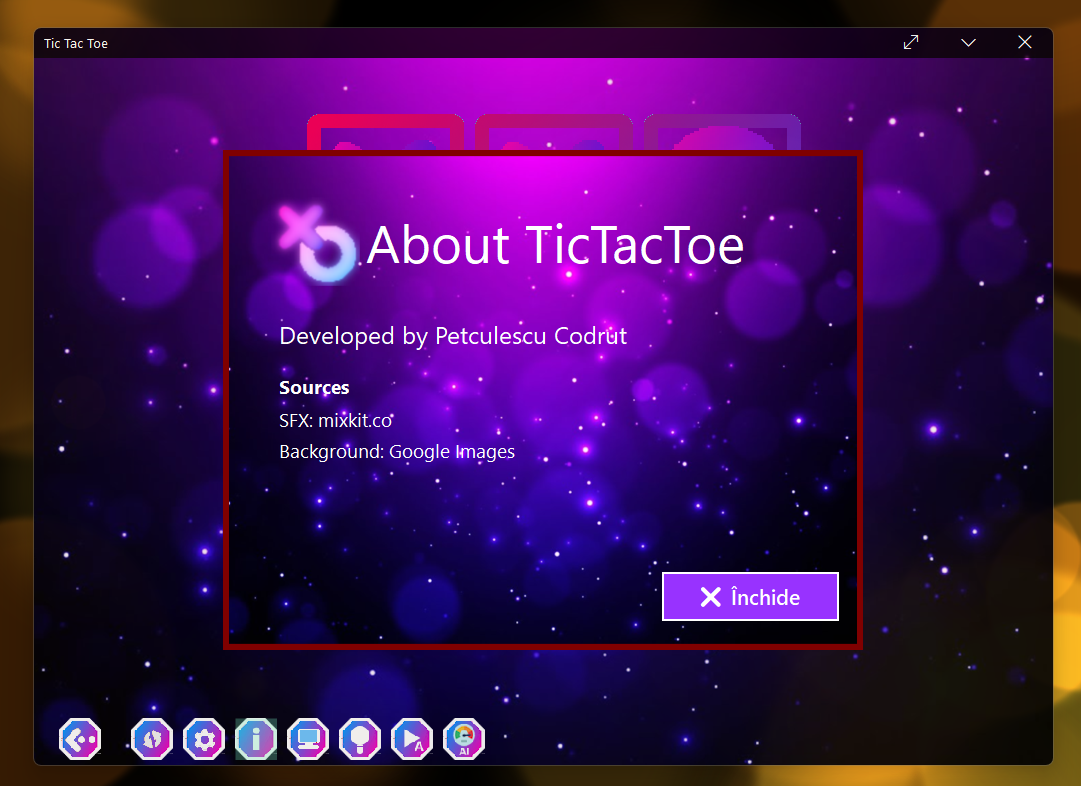This screenshot has height=786, width=1081.
Task: Toggle the highlighted info icon
Action: pos(256,739)
